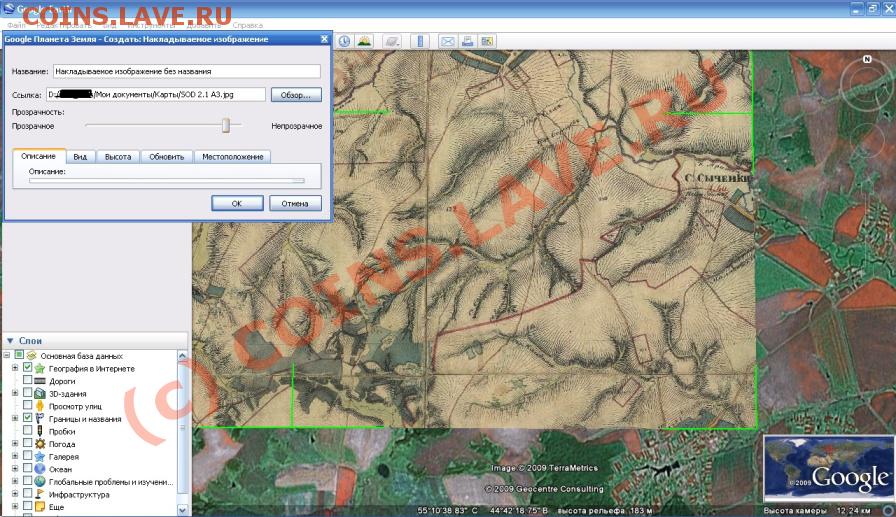Expand the Океан tree node
This screenshot has width=896, height=517.
15,469
